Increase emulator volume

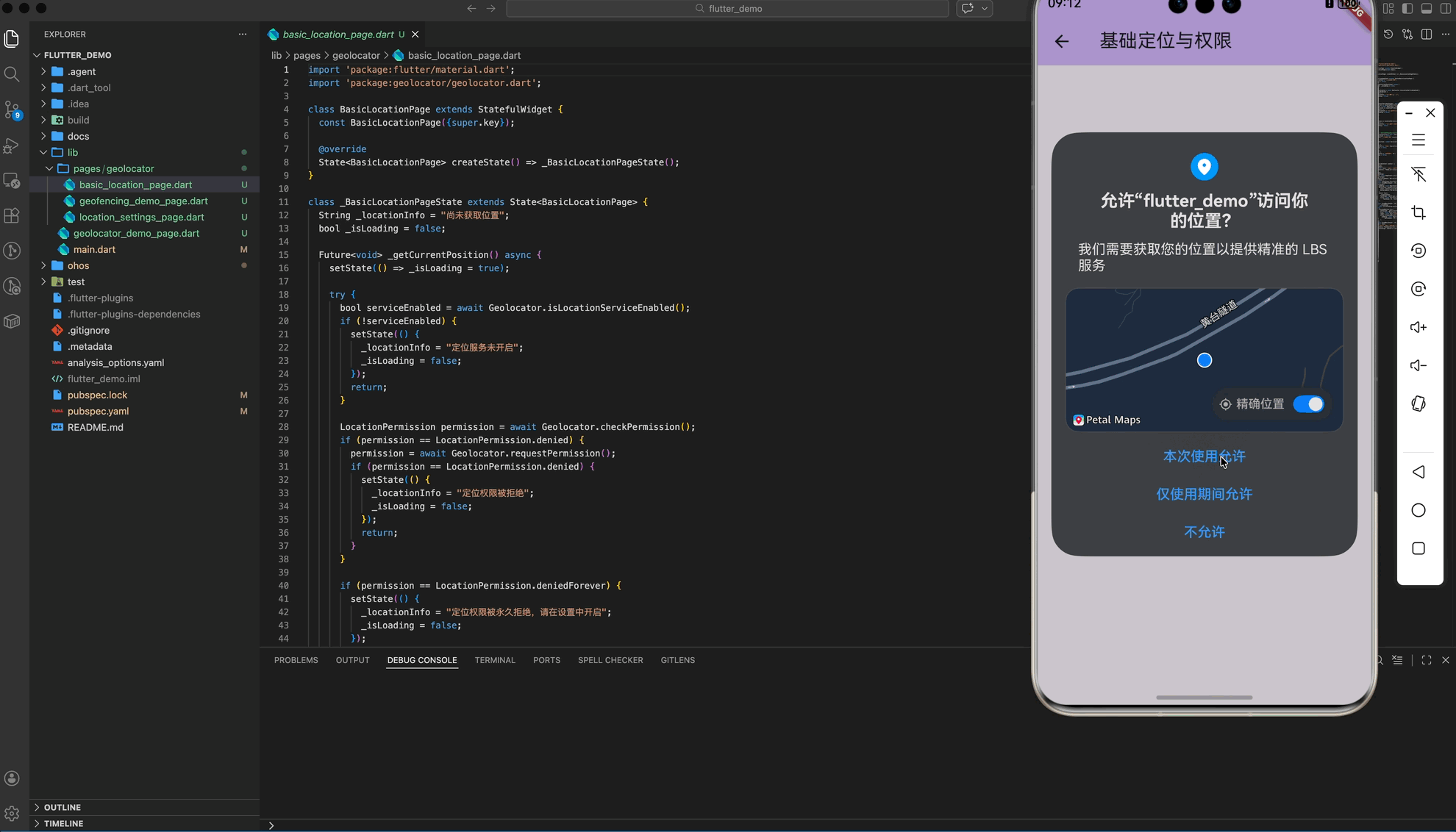click(x=1418, y=327)
